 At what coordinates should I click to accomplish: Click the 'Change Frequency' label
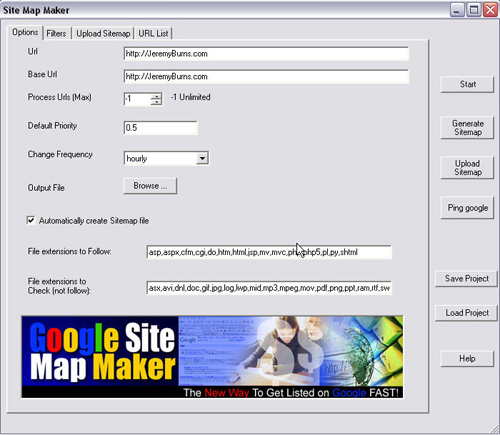[x=60, y=154]
